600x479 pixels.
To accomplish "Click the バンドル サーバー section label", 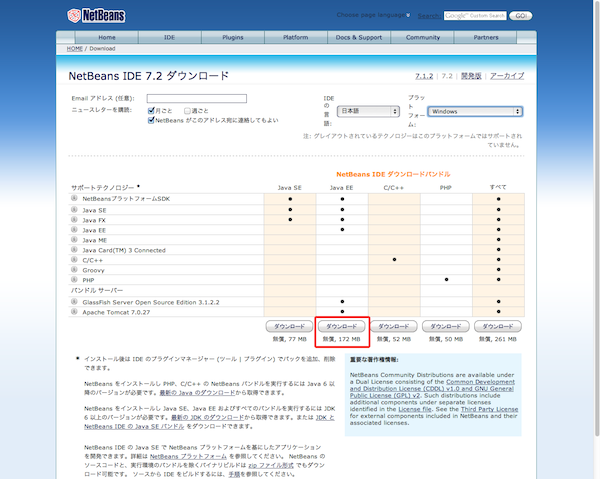I will tap(97, 290).
